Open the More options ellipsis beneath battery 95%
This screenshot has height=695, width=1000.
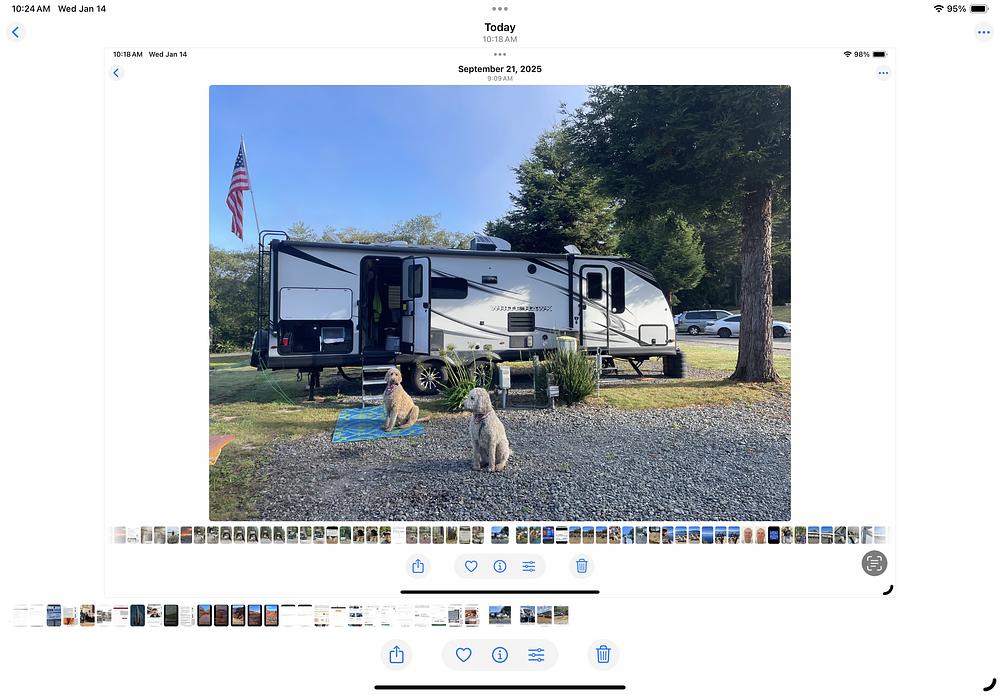click(983, 33)
